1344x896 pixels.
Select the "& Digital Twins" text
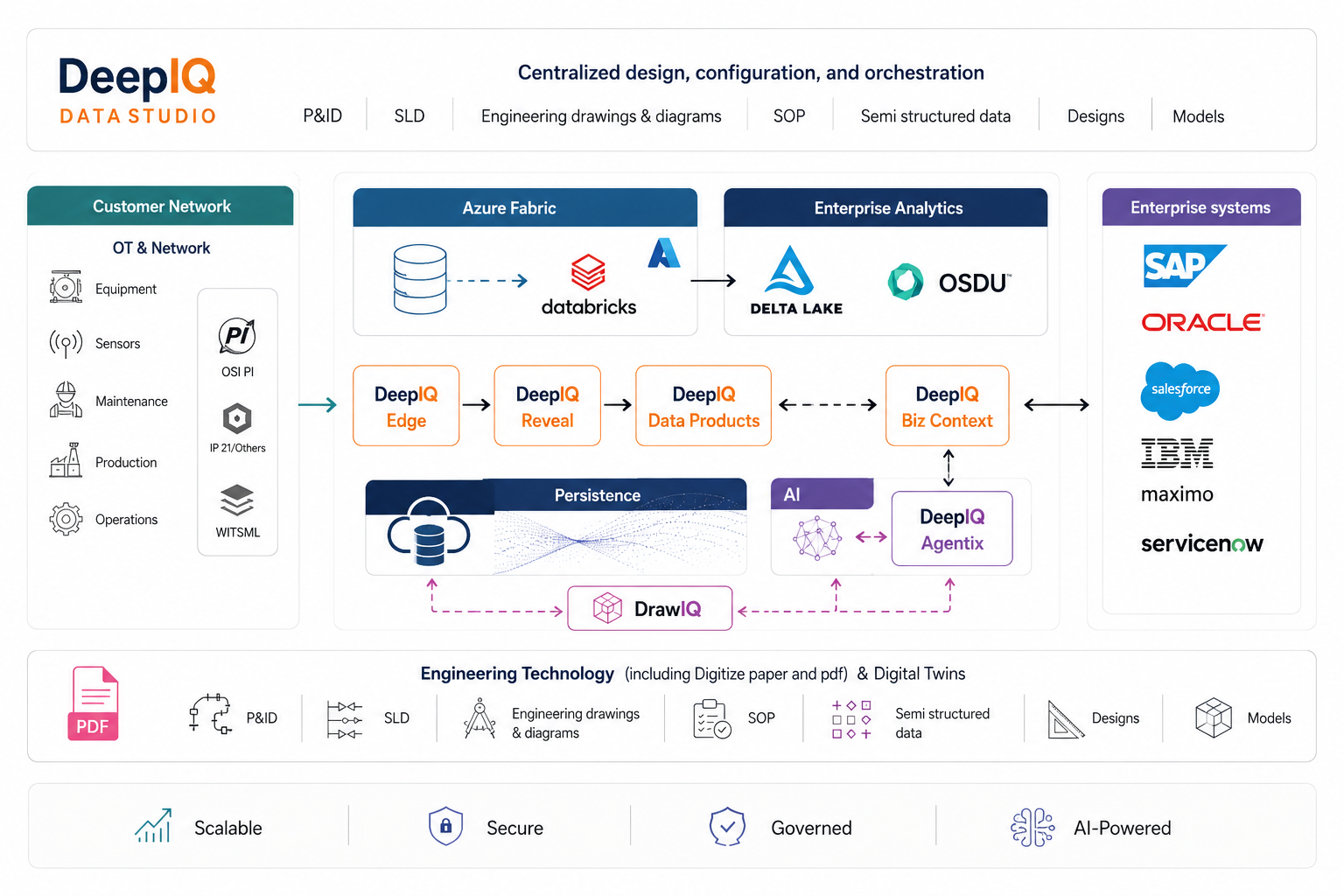(911, 674)
